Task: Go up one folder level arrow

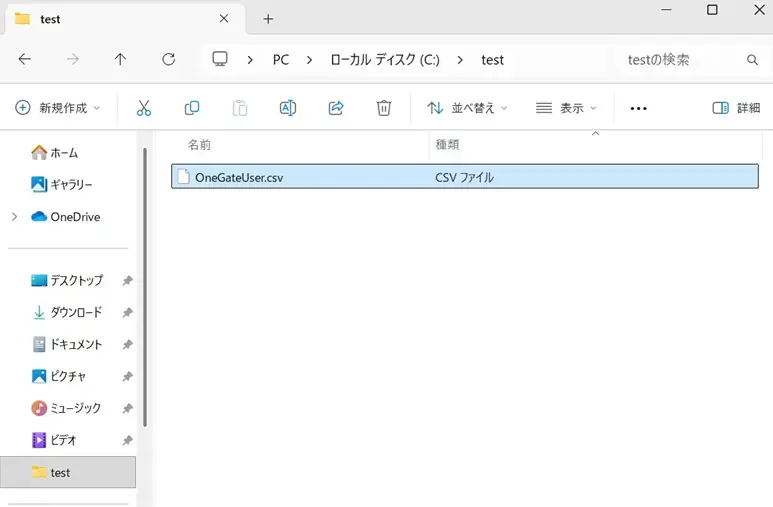Action: pyautogui.click(x=120, y=60)
